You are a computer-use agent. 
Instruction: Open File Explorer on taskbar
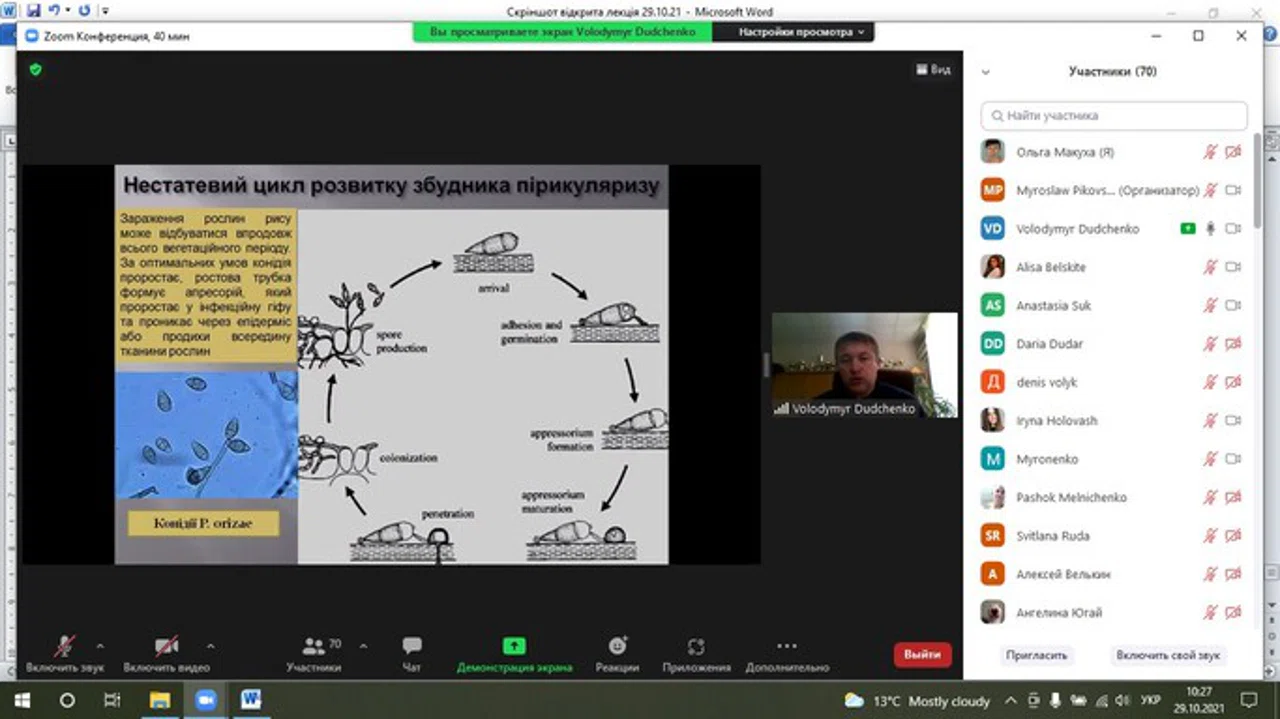click(159, 700)
